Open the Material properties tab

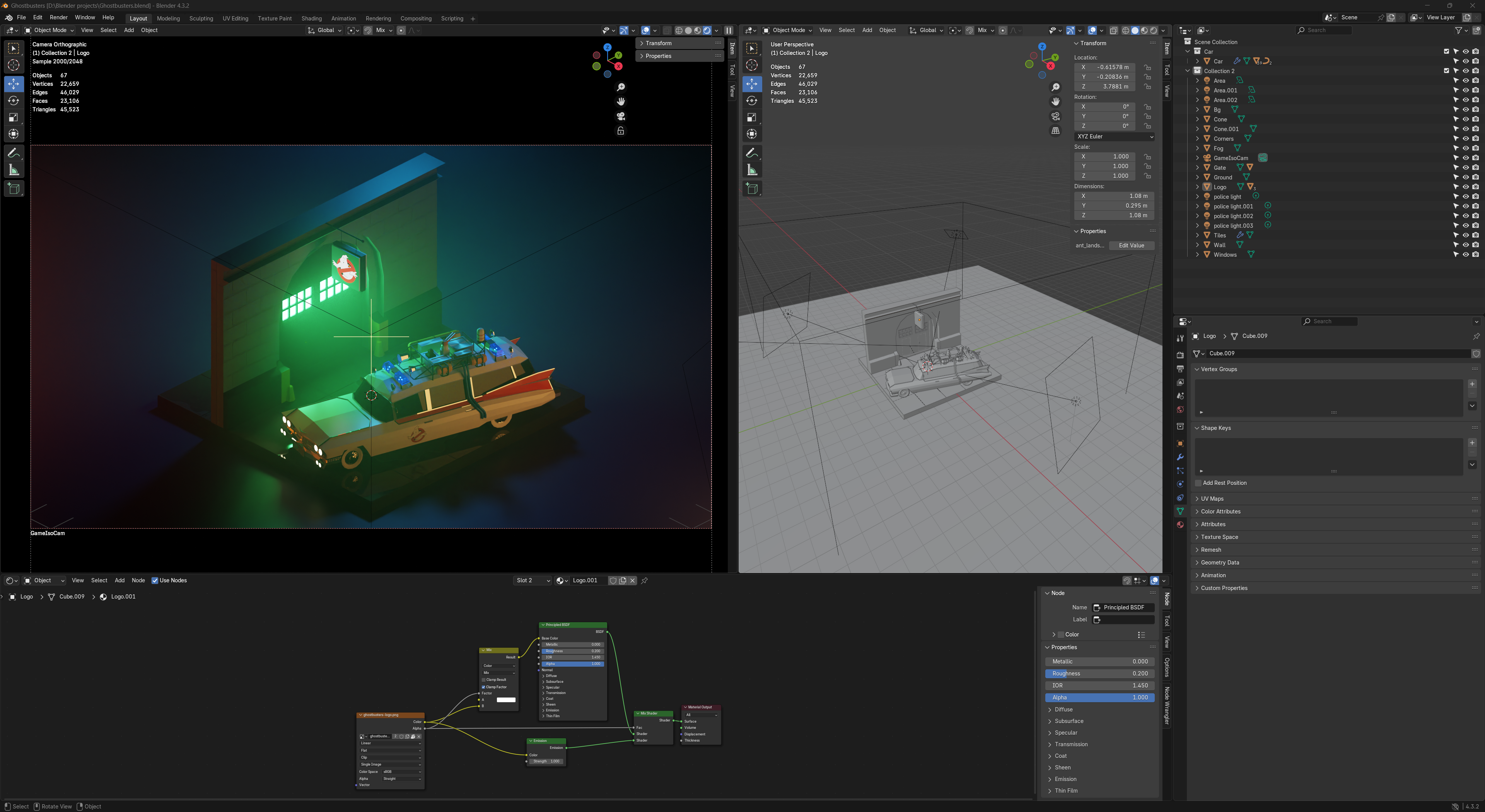1180,524
